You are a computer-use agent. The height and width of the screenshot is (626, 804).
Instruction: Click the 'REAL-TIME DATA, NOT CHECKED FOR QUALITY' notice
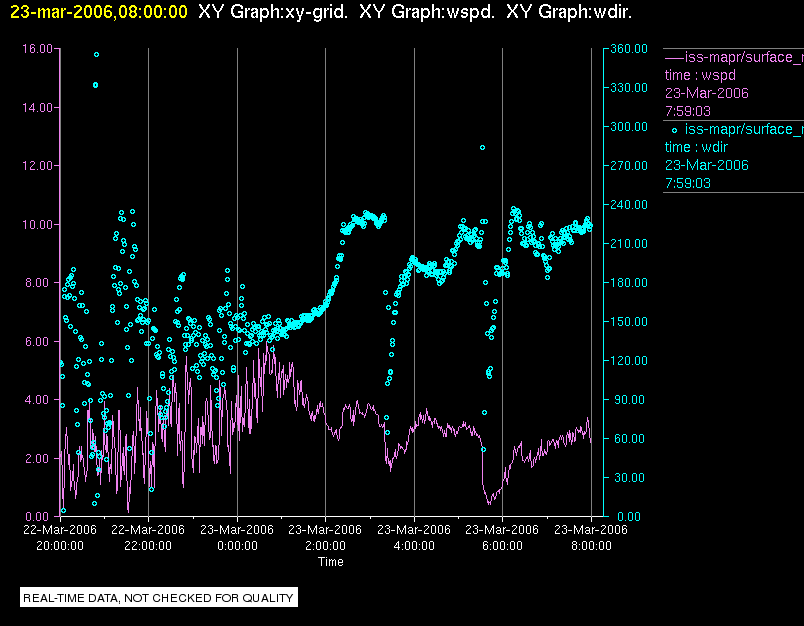pyautogui.click(x=158, y=598)
